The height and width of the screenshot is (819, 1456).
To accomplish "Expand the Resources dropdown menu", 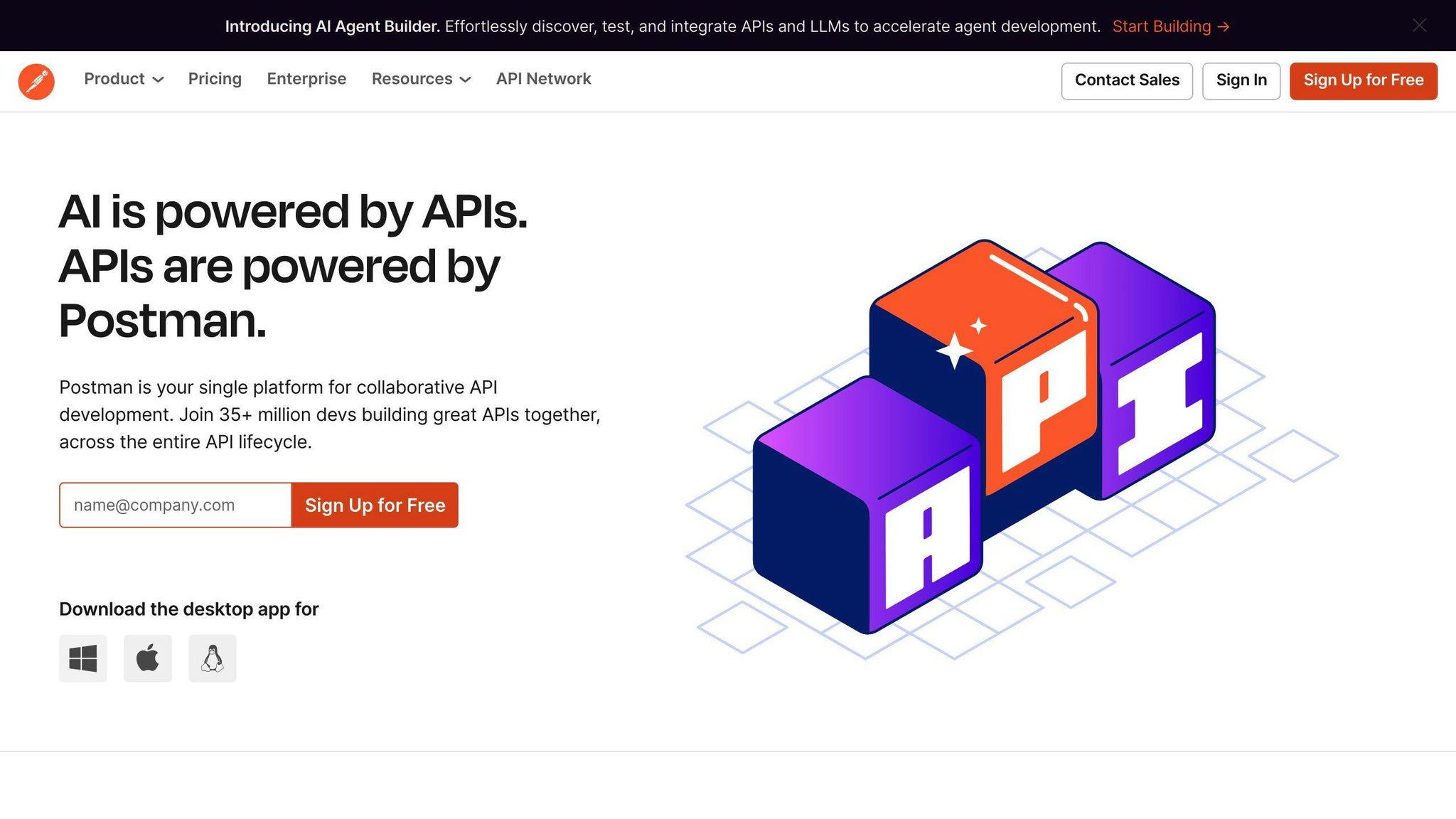I will click(412, 79).
